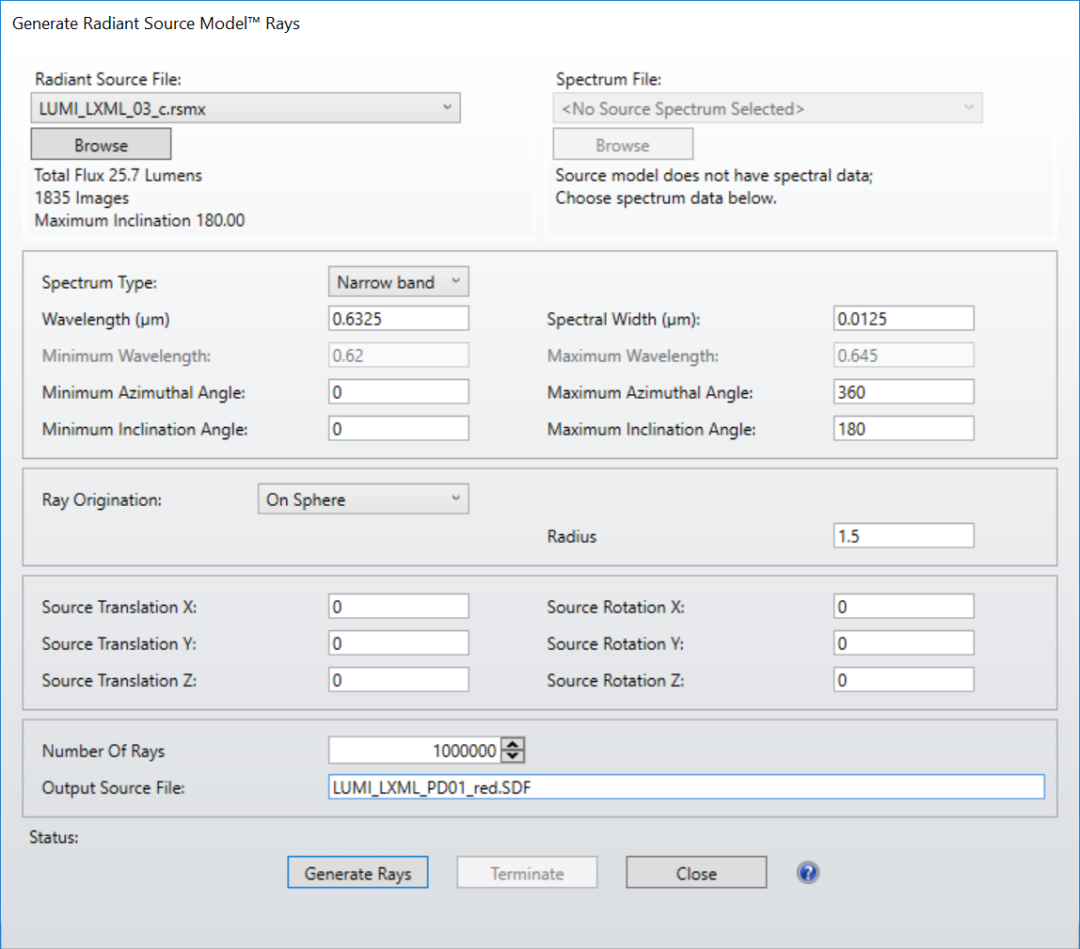
Task: Decrease Number Of Rays with down arrow
Action: [x=512, y=756]
